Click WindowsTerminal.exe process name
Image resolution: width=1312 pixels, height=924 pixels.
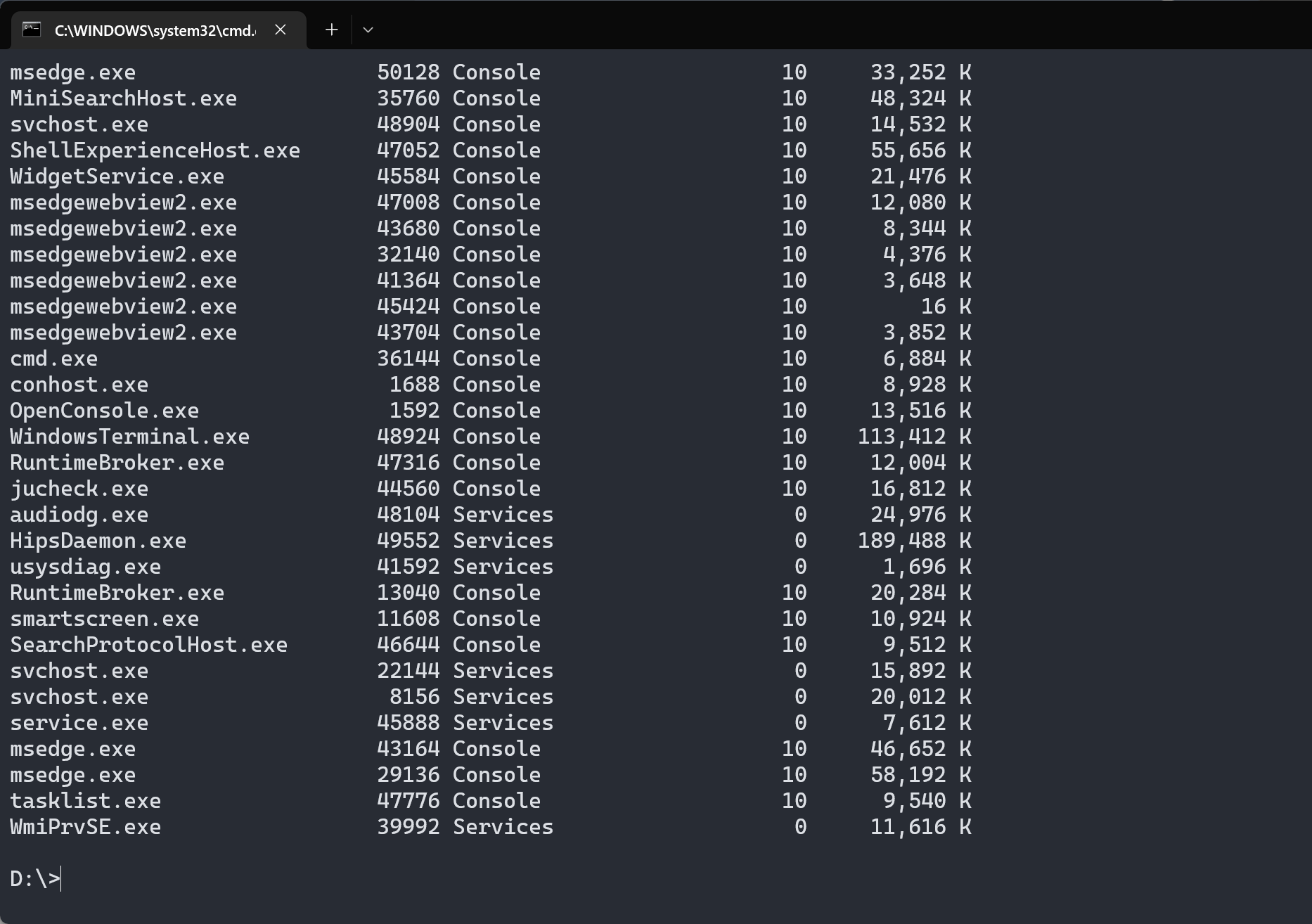[x=130, y=437]
